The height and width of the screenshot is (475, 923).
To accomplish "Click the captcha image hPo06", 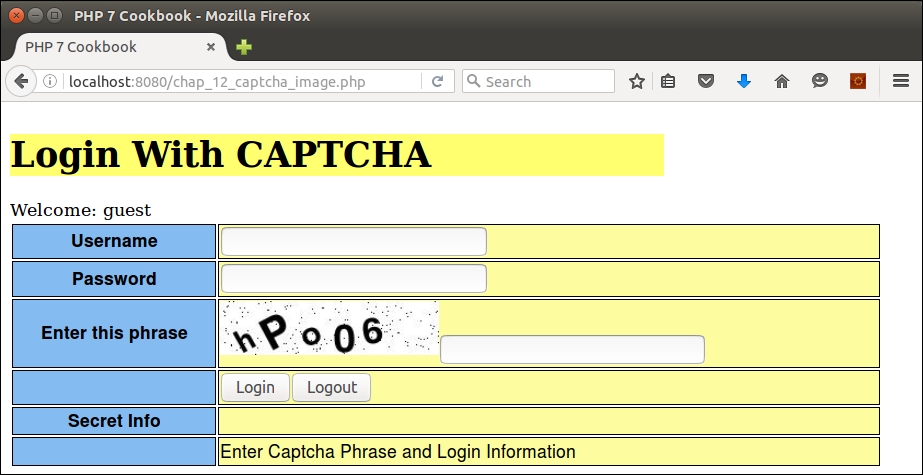I will 330,328.
